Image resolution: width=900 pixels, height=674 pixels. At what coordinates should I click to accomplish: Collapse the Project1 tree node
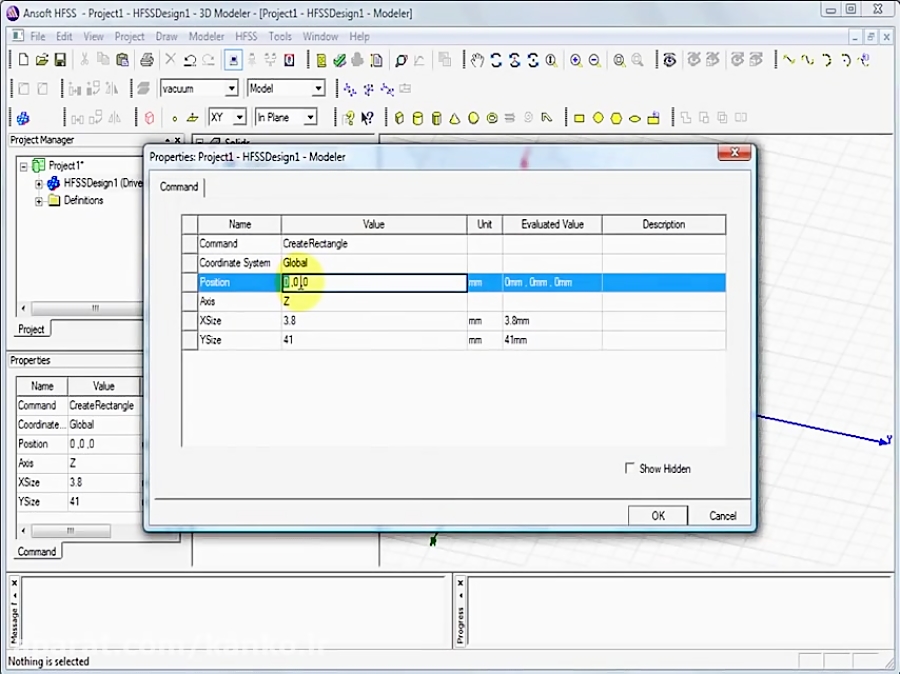coord(23,165)
